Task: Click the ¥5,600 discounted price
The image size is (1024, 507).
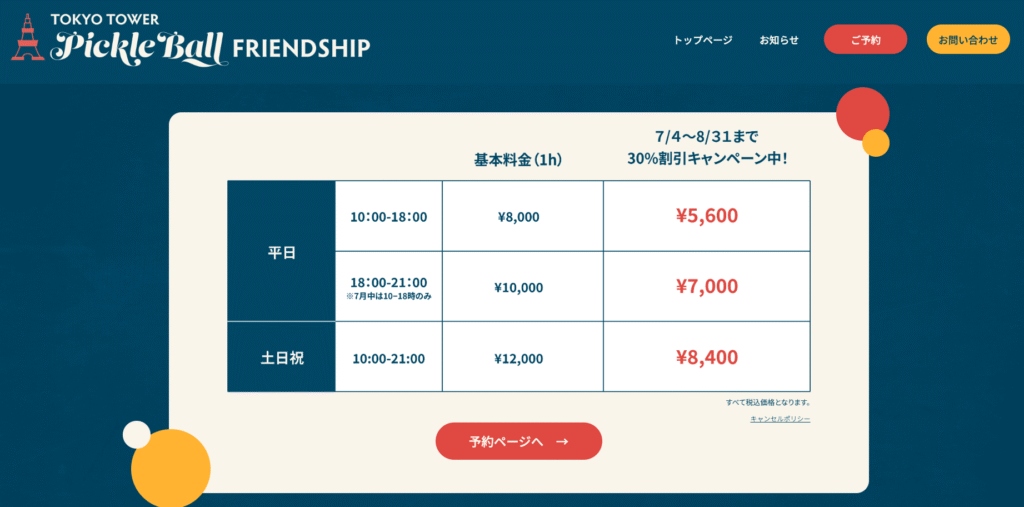Action: (707, 216)
